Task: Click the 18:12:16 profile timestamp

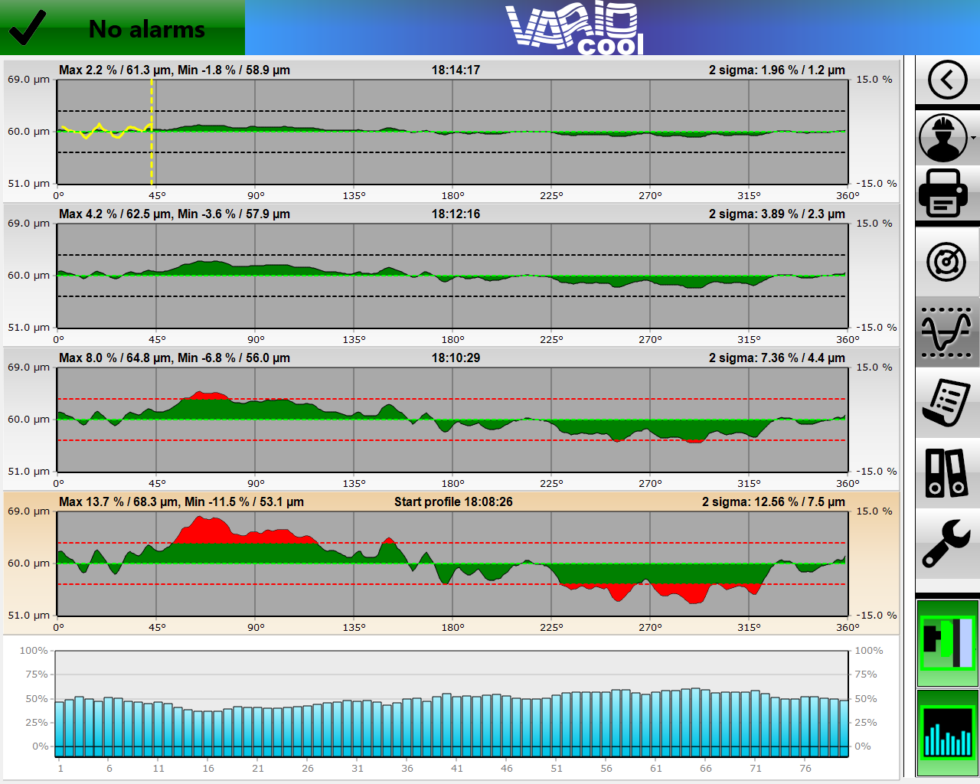Action: point(455,214)
